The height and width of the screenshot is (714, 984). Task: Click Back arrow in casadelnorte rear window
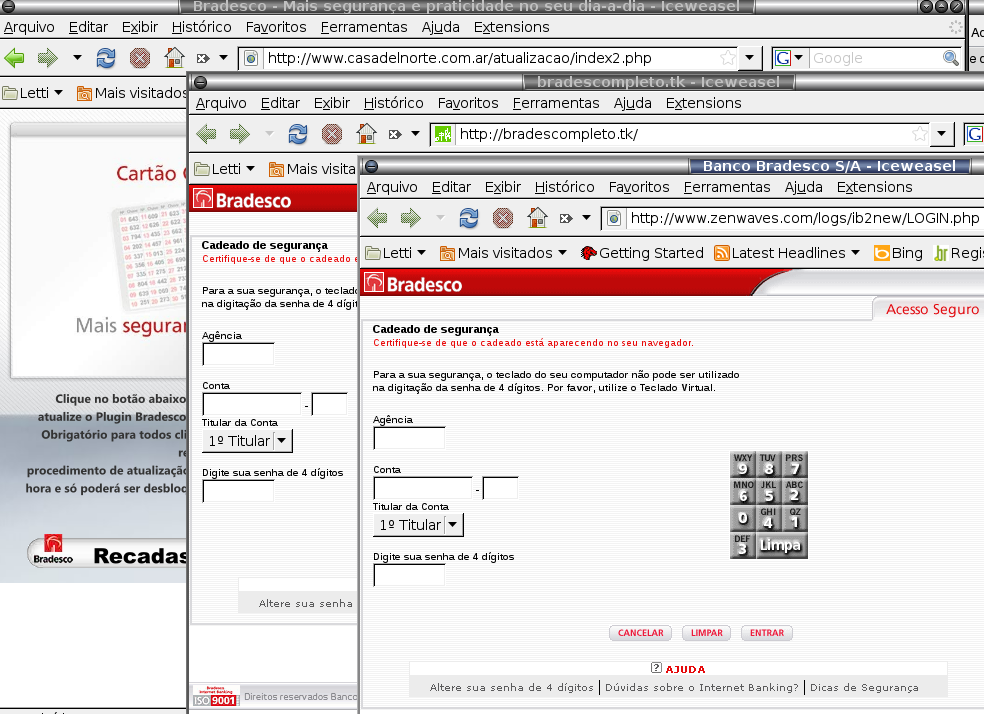pos(14,58)
